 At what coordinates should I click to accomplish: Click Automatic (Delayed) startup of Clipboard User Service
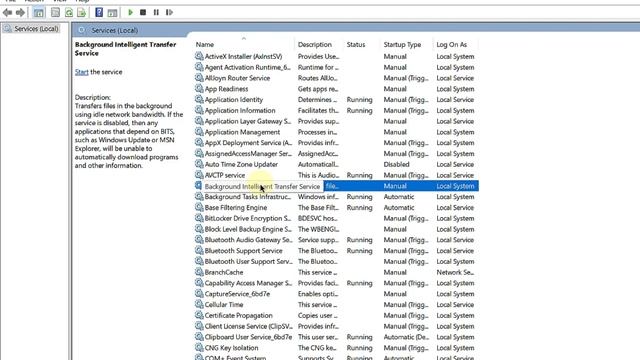pos(406,337)
